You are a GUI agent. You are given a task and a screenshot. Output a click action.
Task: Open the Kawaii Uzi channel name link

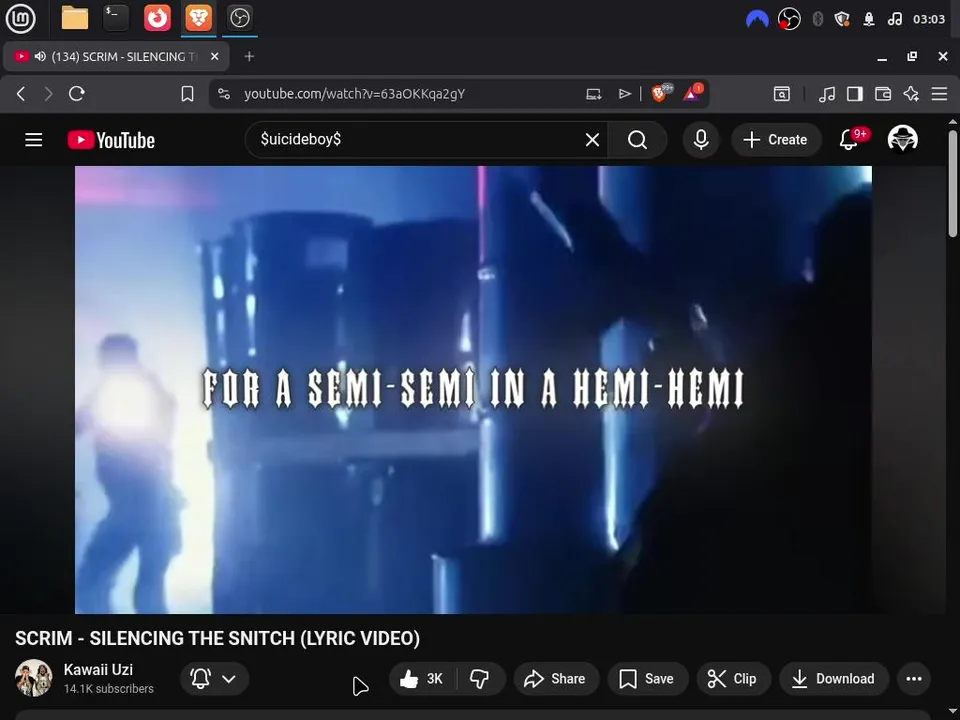[98, 669]
